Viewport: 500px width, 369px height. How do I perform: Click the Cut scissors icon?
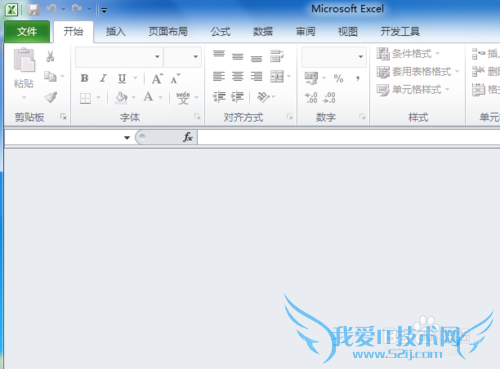50,57
